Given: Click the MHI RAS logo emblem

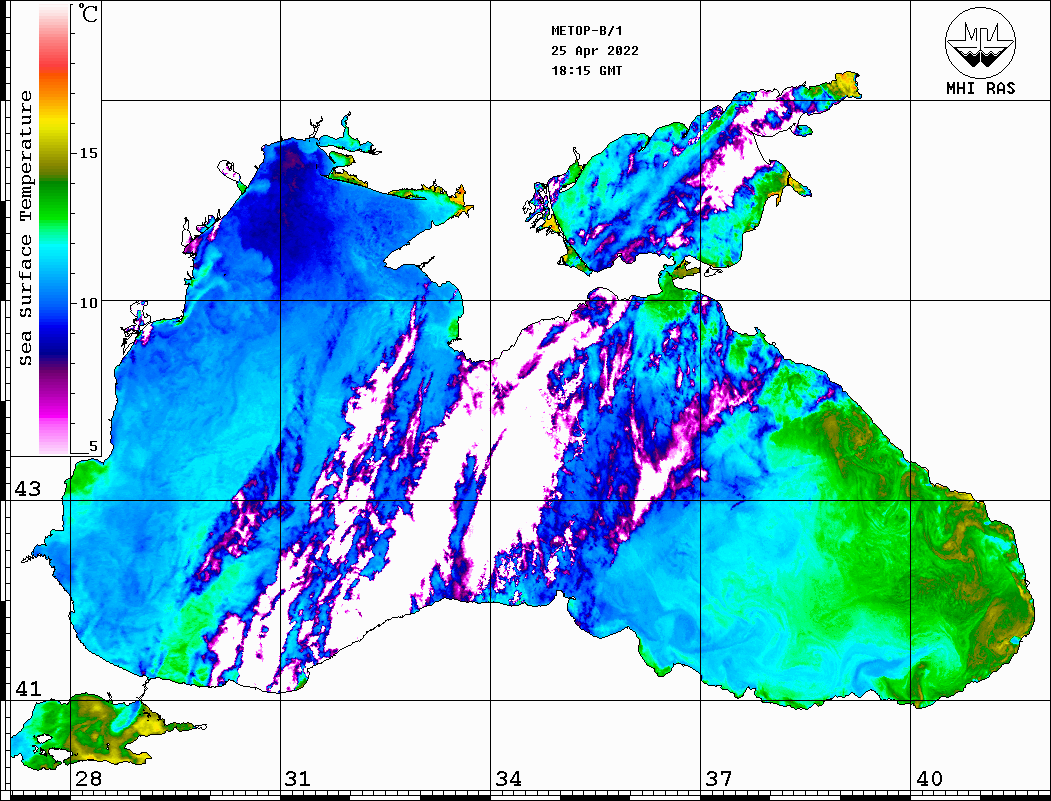Looking at the screenshot, I should coord(980,43).
